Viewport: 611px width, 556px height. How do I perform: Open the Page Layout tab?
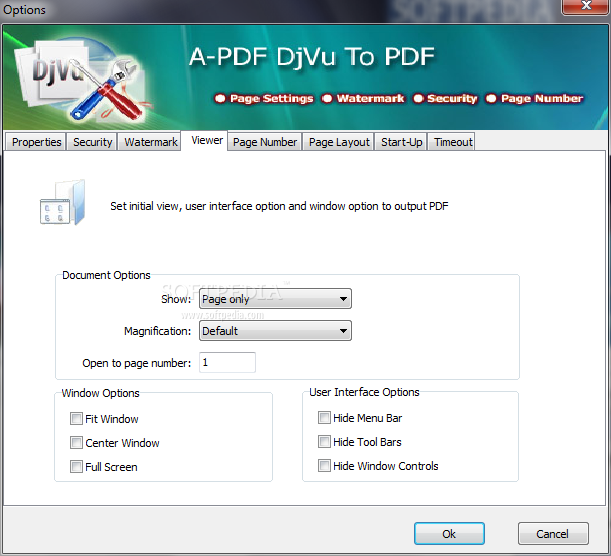point(339,142)
